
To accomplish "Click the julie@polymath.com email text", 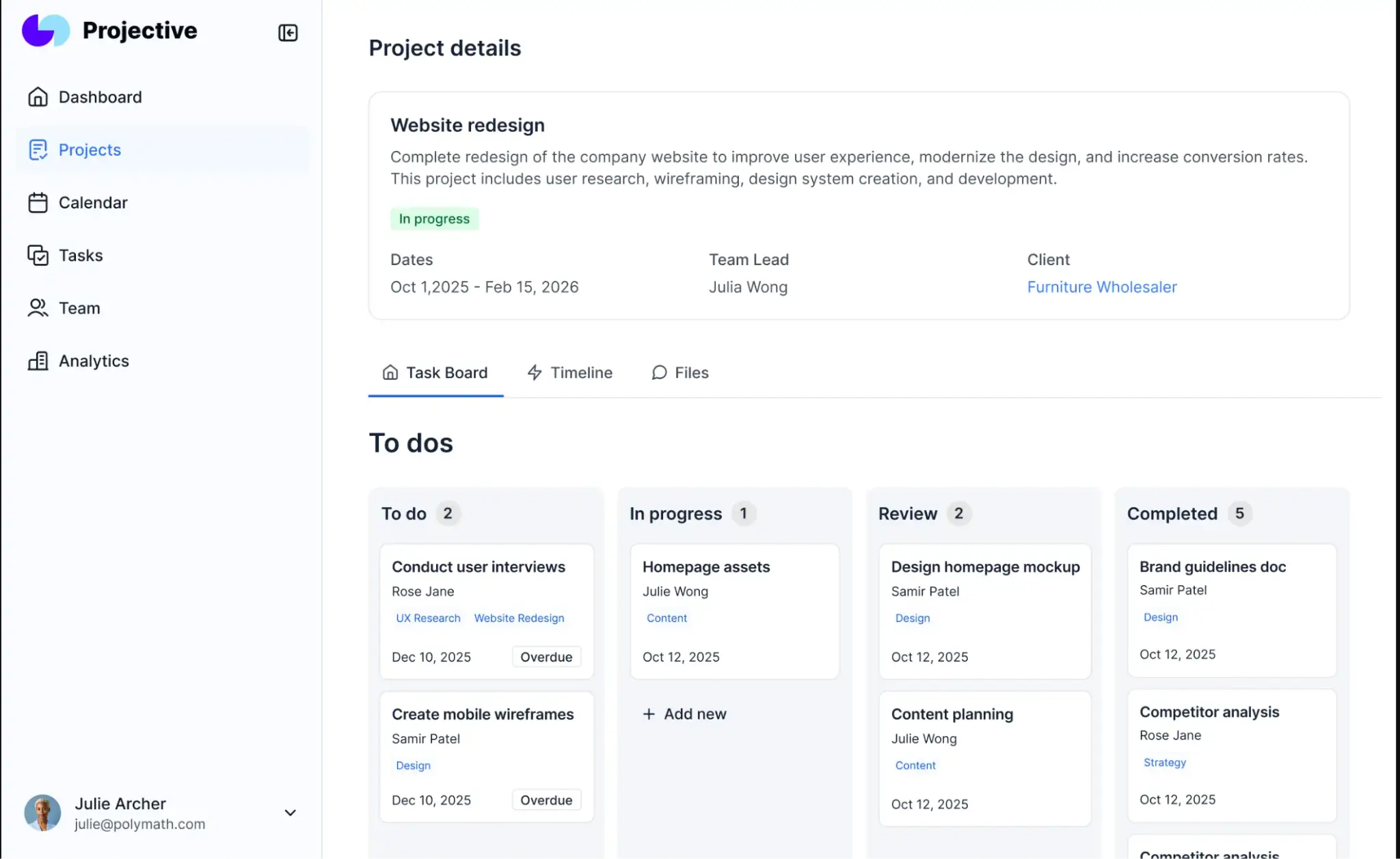I will click(139, 824).
